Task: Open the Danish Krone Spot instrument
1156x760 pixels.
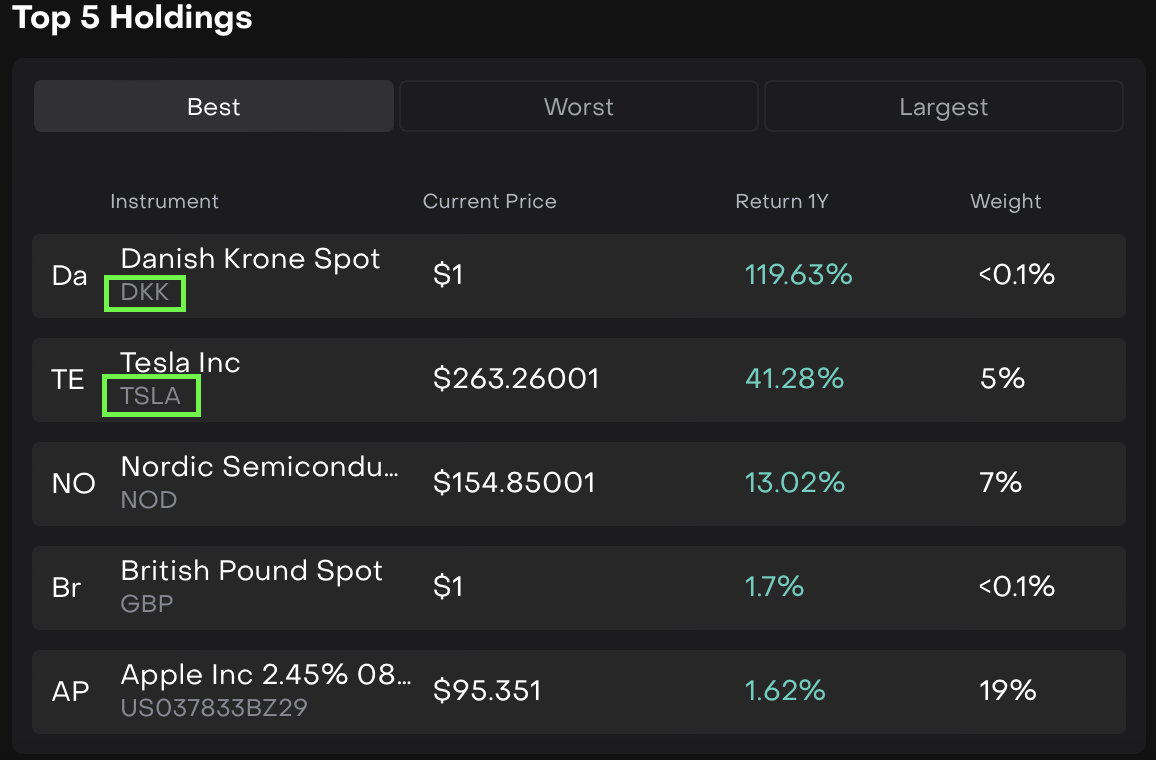Action: tap(250, 259)
